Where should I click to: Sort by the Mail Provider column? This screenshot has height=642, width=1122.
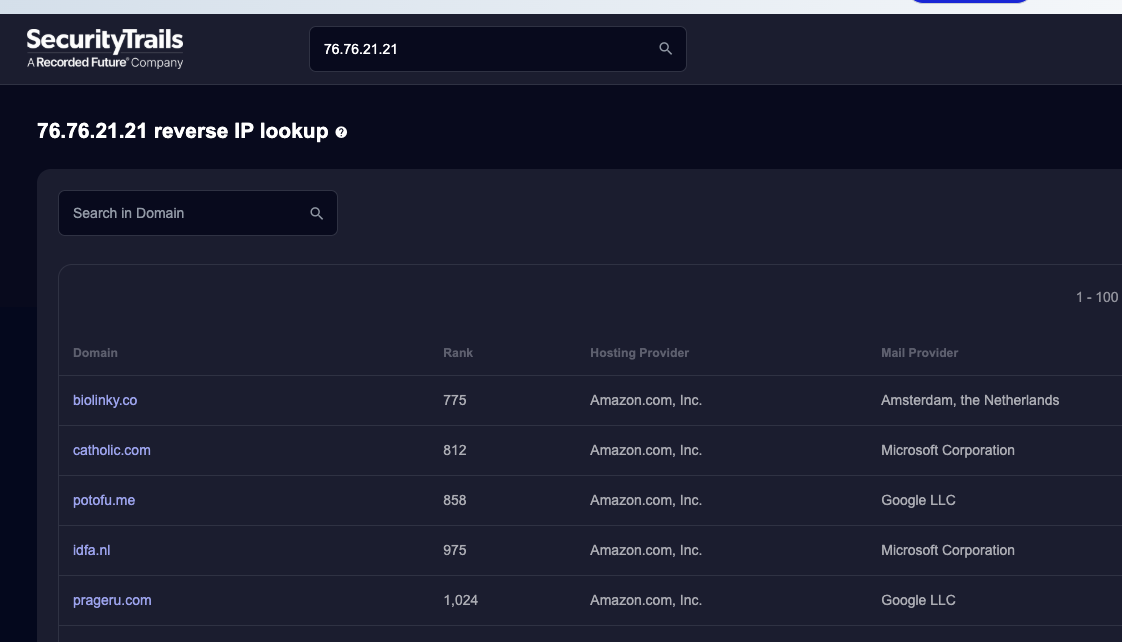(919, 352)
